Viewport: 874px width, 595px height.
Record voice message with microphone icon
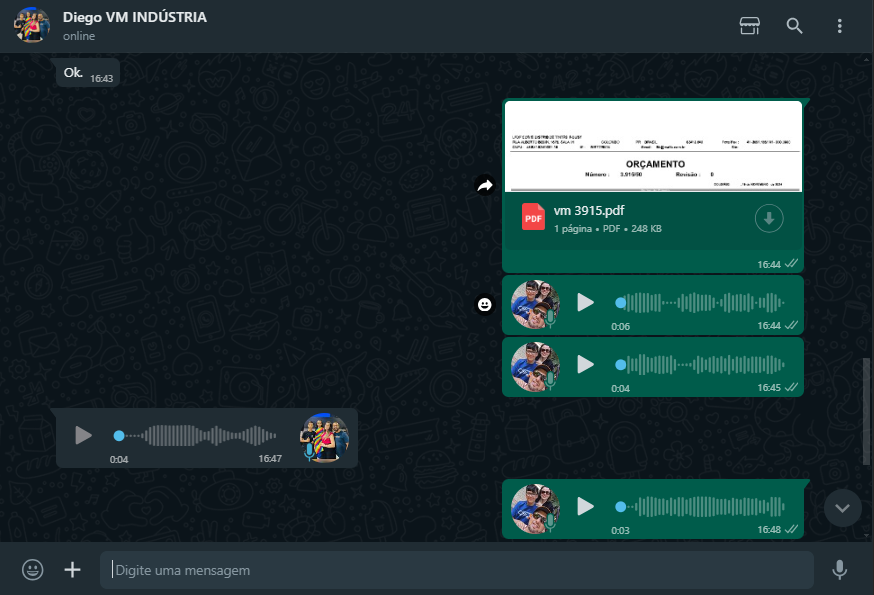click(839, 570)
